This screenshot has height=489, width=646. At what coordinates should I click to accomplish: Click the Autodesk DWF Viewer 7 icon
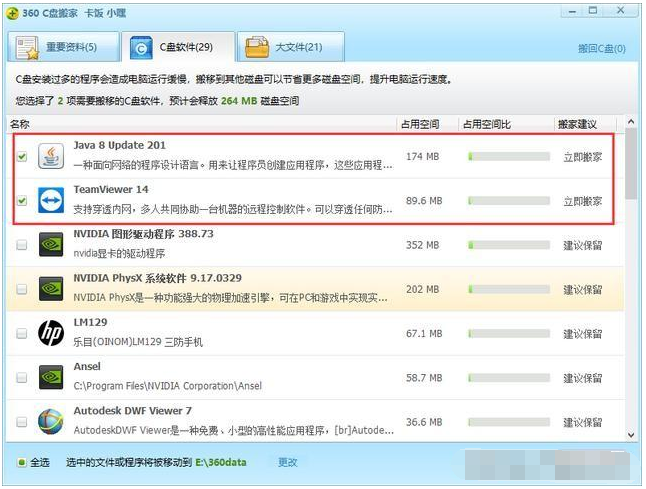coord(51,421)
